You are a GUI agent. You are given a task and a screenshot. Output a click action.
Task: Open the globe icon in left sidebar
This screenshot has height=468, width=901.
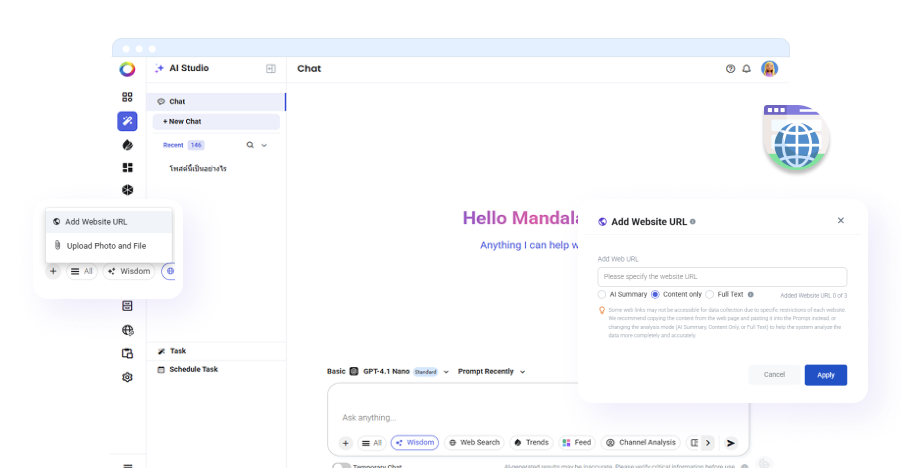click(127, 330)
